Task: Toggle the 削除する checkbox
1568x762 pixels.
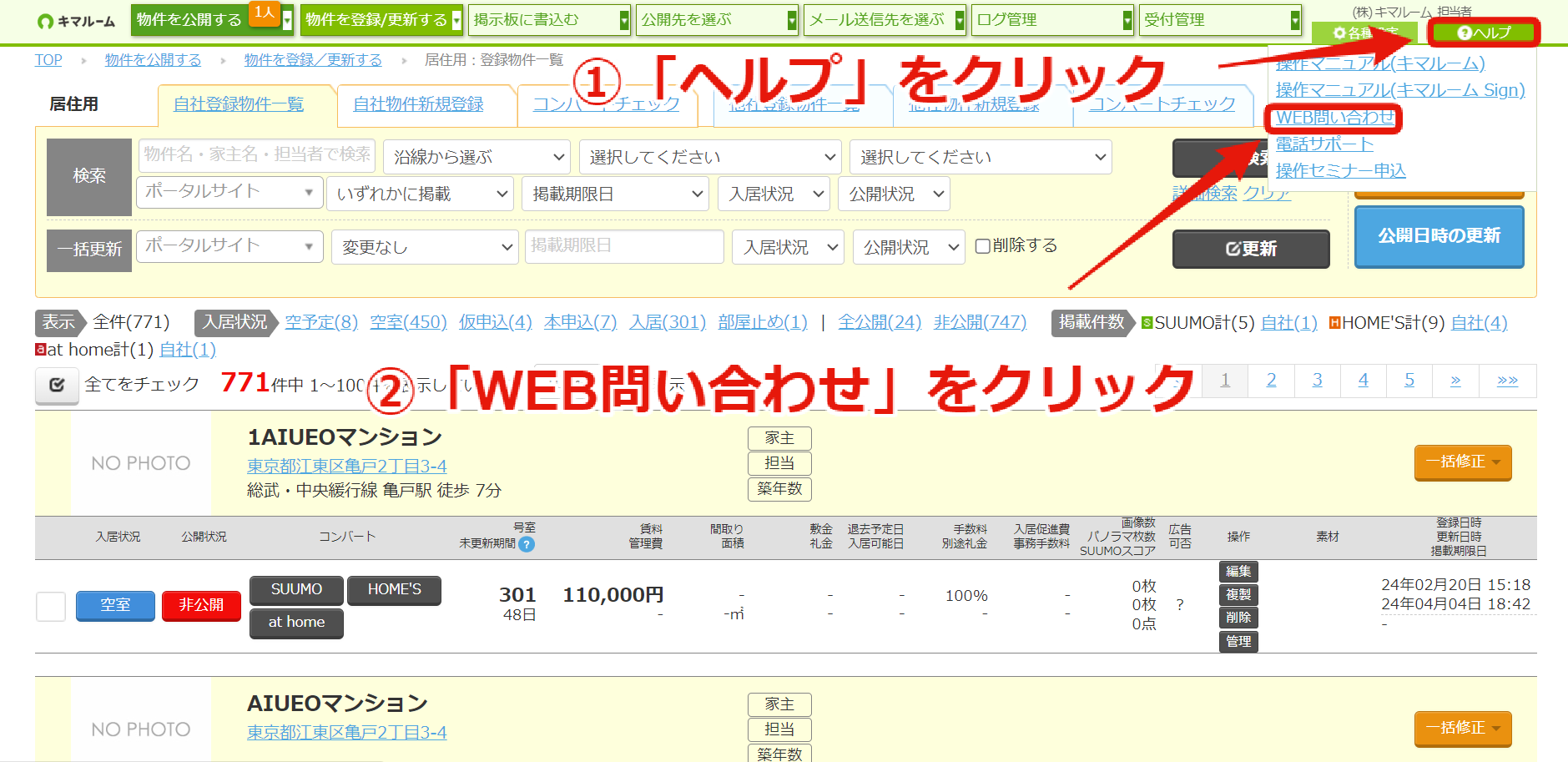Action: (983, 246)
